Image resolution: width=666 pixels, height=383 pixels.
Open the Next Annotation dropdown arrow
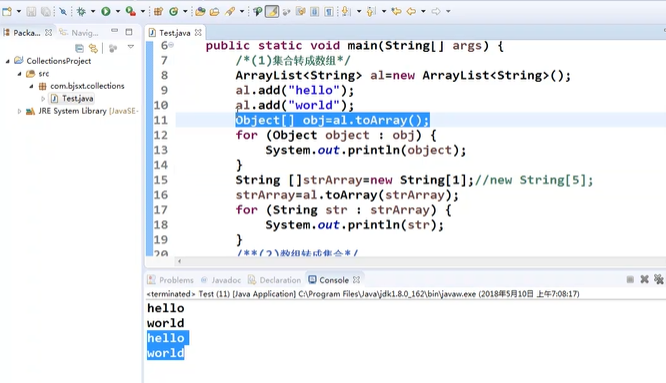coord(359,11)
